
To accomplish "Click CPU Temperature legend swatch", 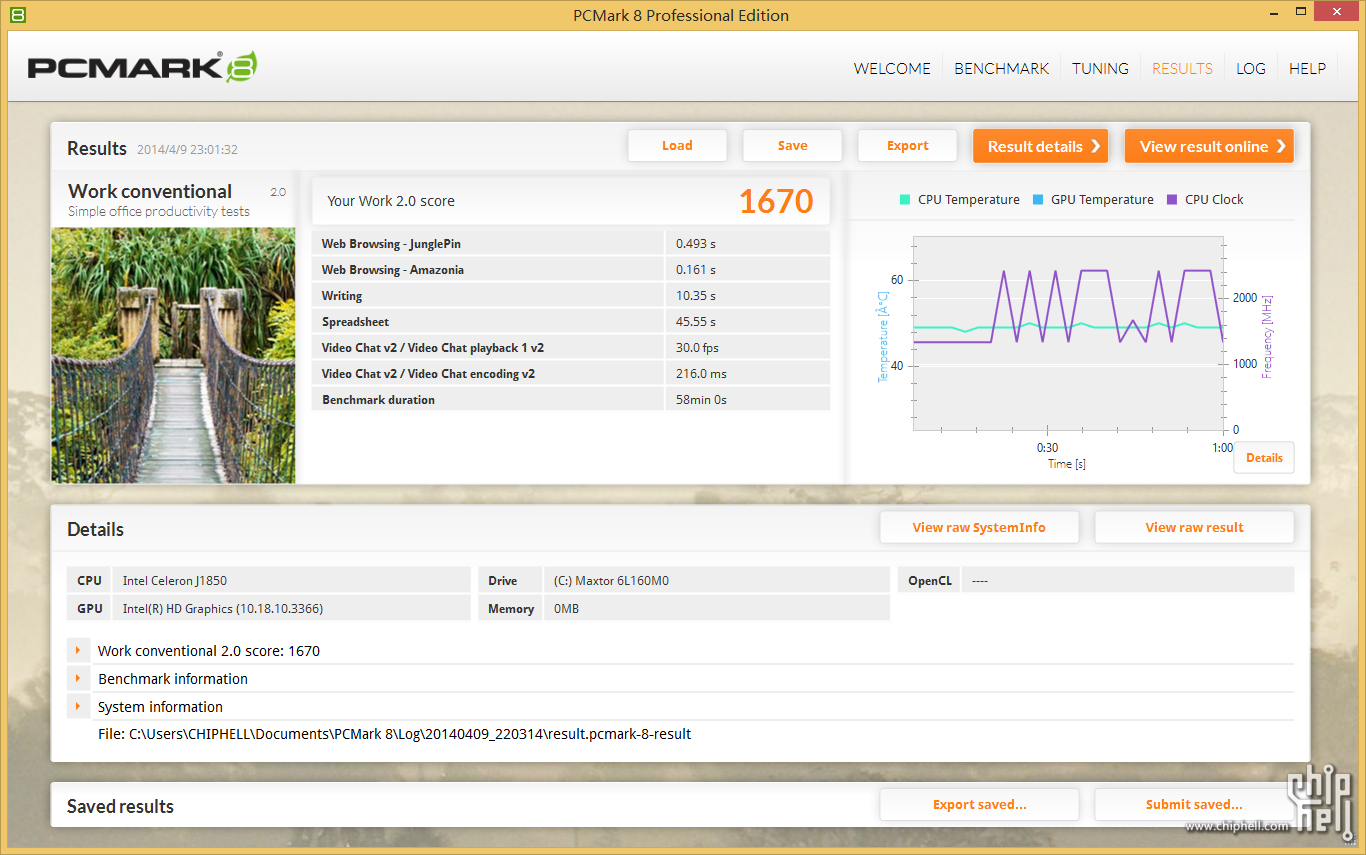I will 905,199.
